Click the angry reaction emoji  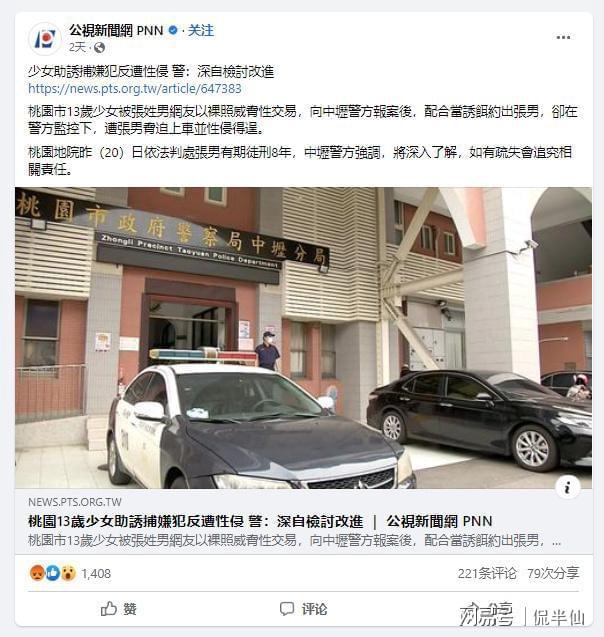37,573
